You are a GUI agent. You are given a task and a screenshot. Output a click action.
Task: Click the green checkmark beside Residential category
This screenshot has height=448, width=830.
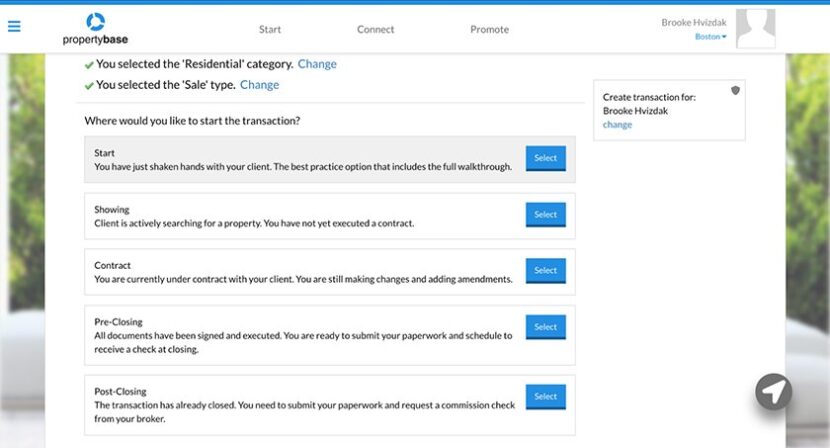pyautogui.click(x=89, y=64)
